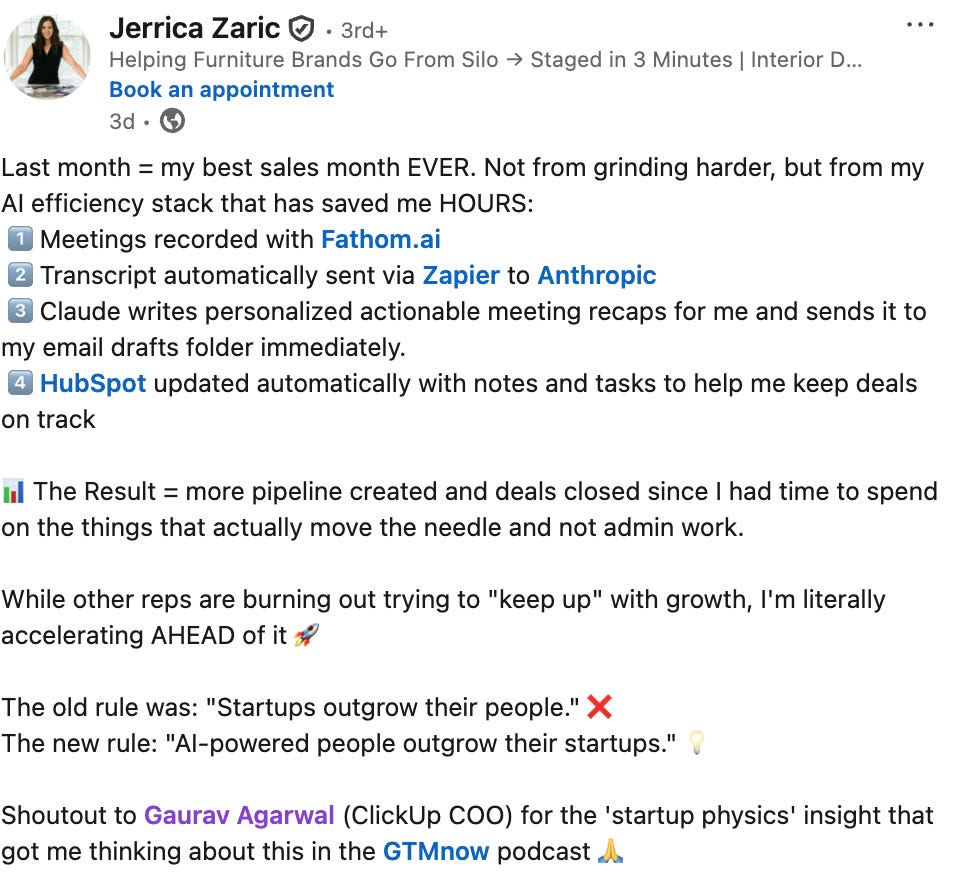Click the light bulb emoji
This screenshot has width=962, height=882.
pyautogui.click(x=696, y=743)
